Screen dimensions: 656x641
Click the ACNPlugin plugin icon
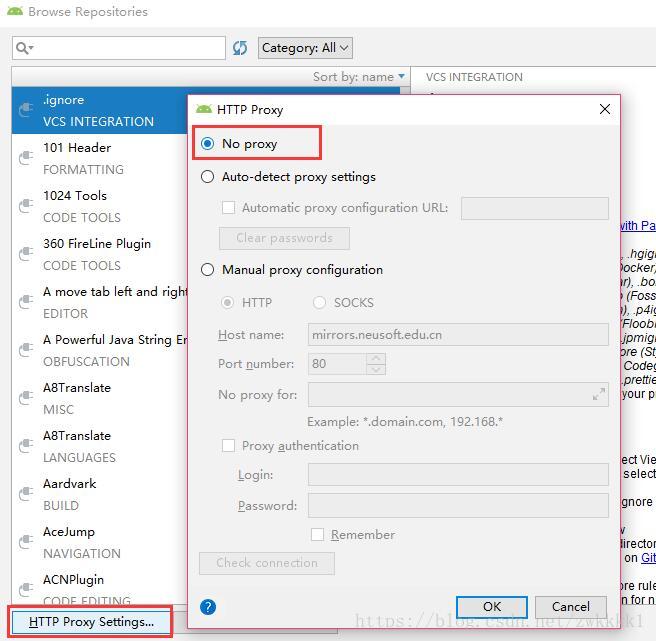(x=26, y=590)
